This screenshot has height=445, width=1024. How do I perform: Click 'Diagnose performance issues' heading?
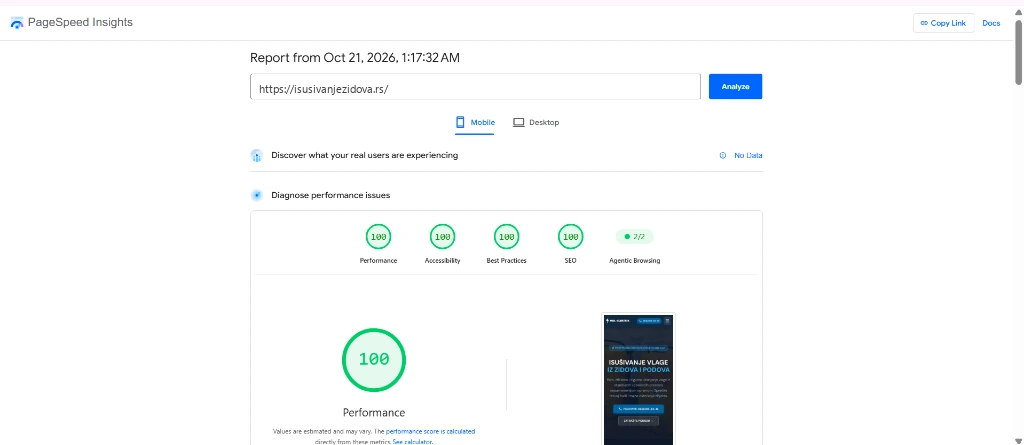330,195
